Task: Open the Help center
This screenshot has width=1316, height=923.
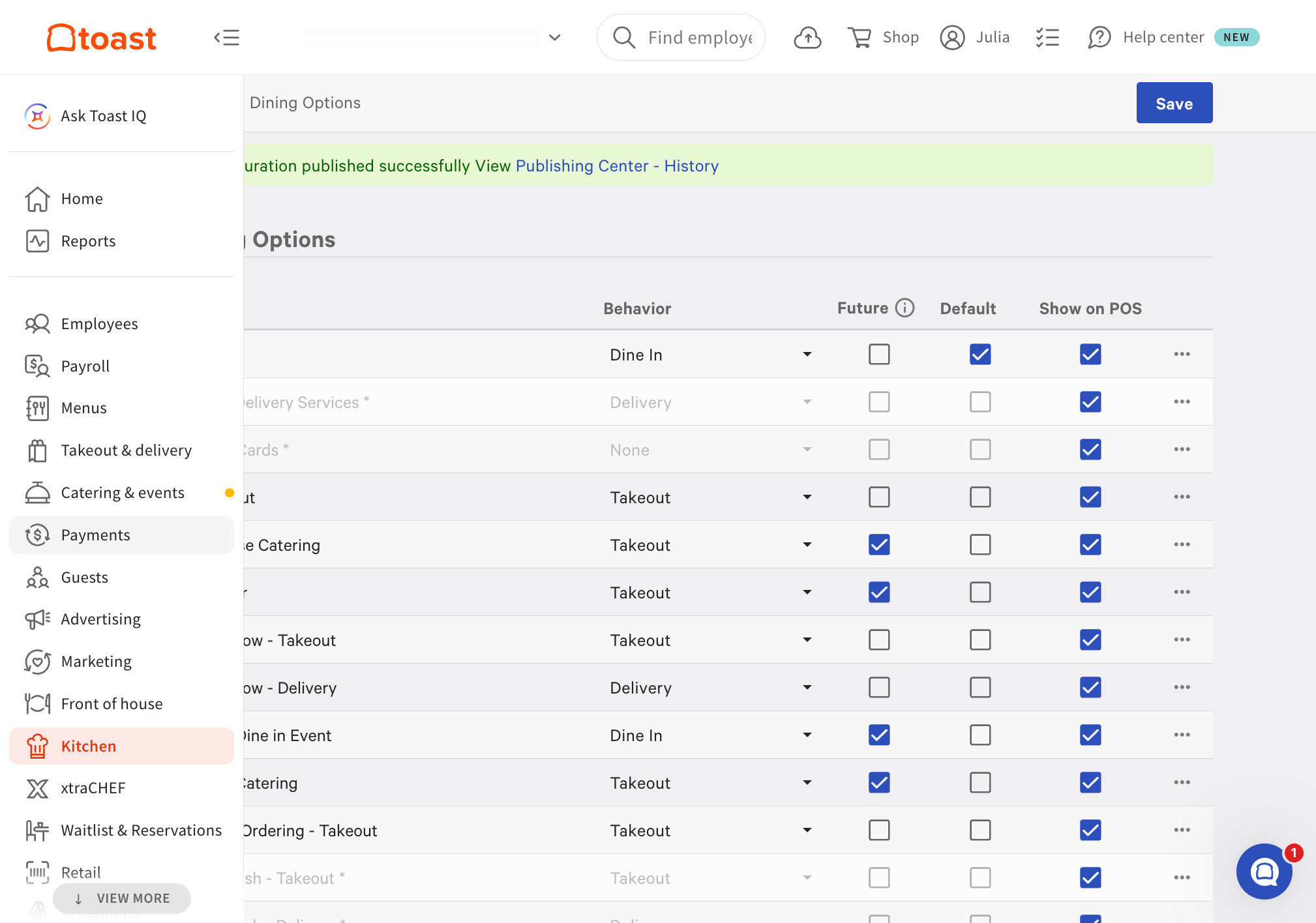Action: [x=1146, y=38]
